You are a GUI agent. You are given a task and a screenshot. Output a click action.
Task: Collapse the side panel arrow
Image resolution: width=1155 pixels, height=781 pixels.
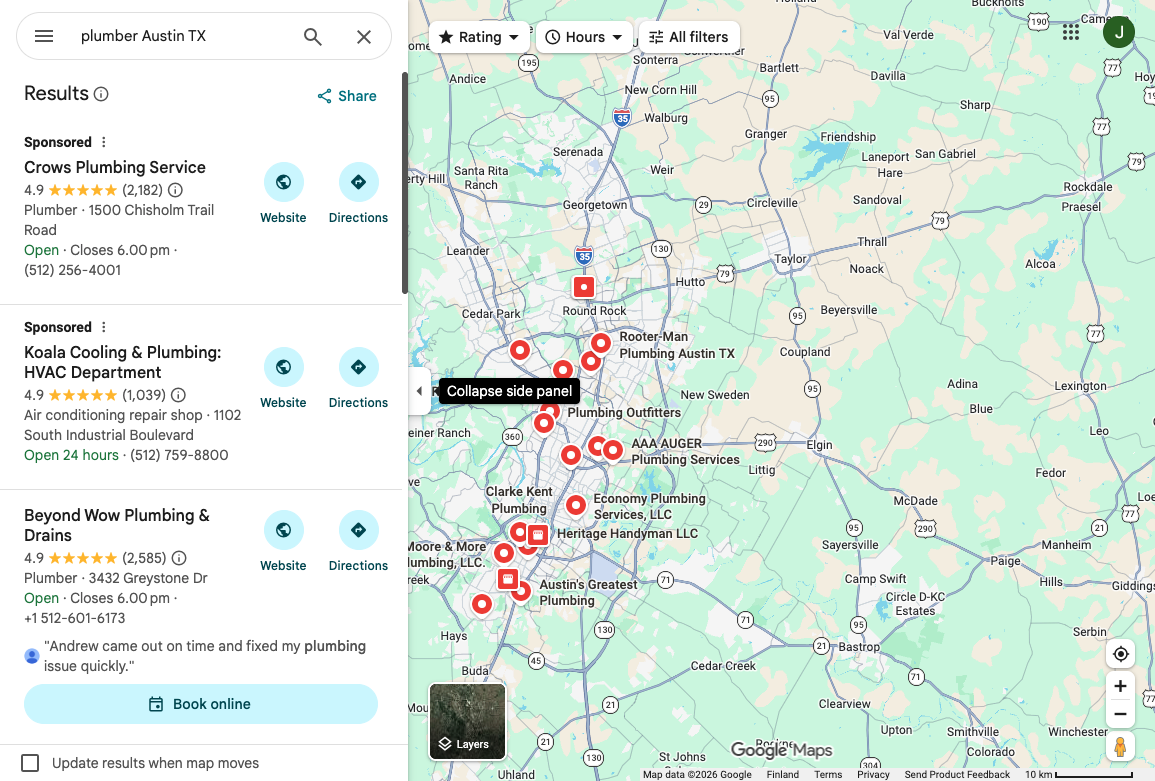[419, 391]
